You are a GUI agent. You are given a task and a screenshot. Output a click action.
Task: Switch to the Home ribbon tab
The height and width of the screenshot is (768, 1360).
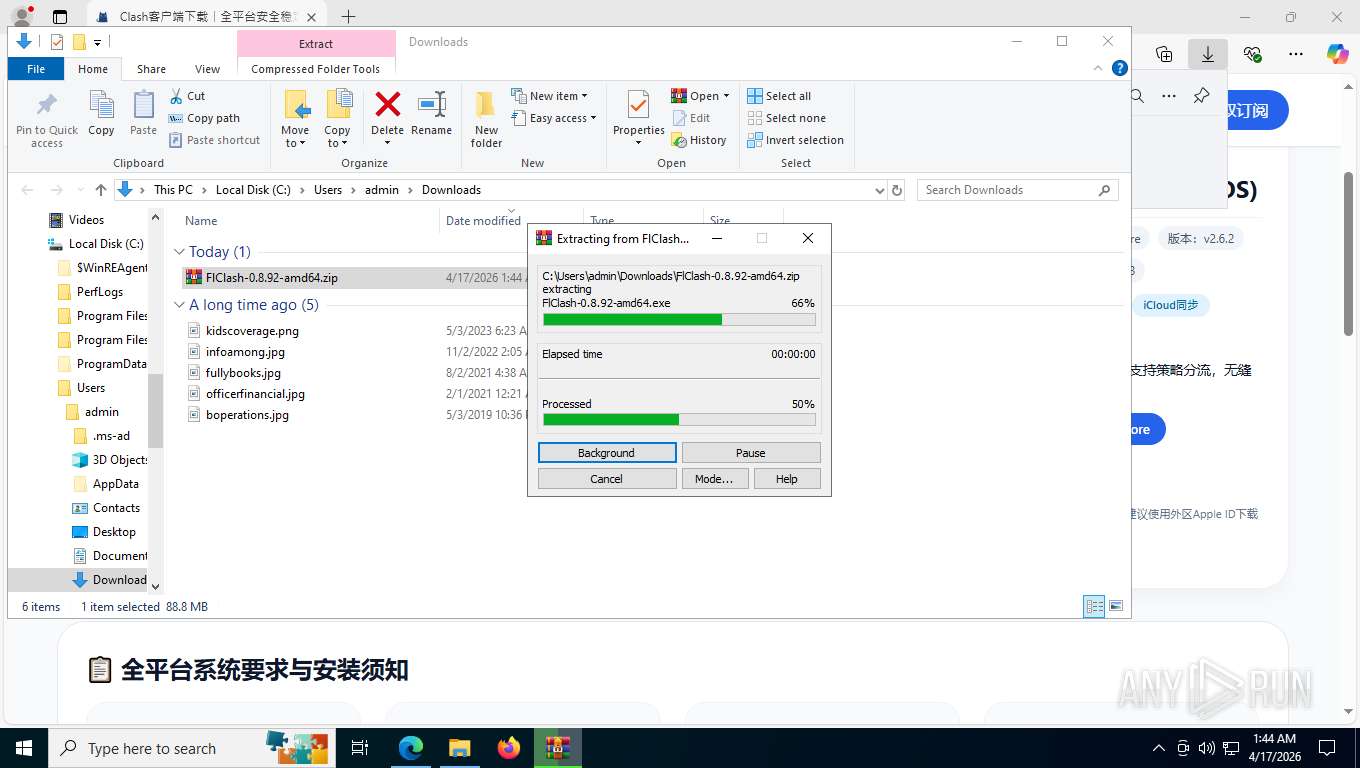click(93, 69)
